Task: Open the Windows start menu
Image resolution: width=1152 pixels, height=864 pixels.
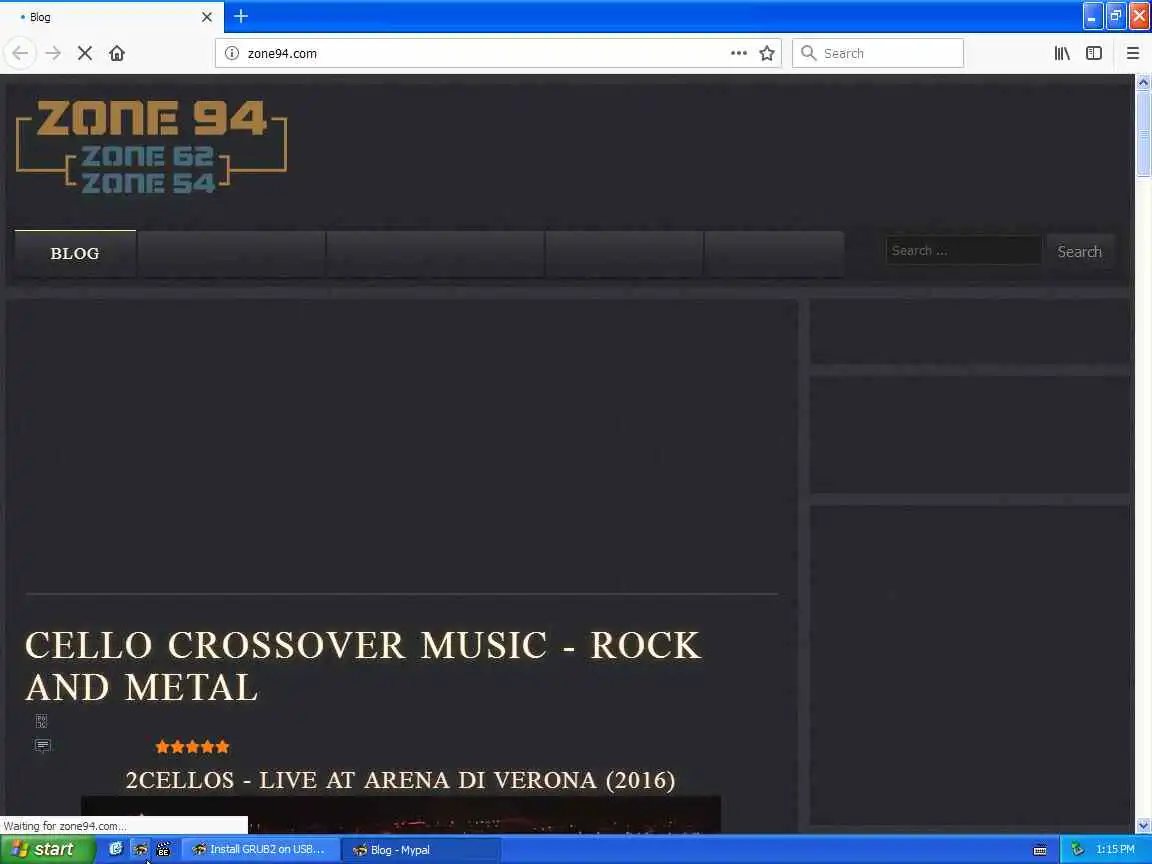Action: [x=48, y=849]
